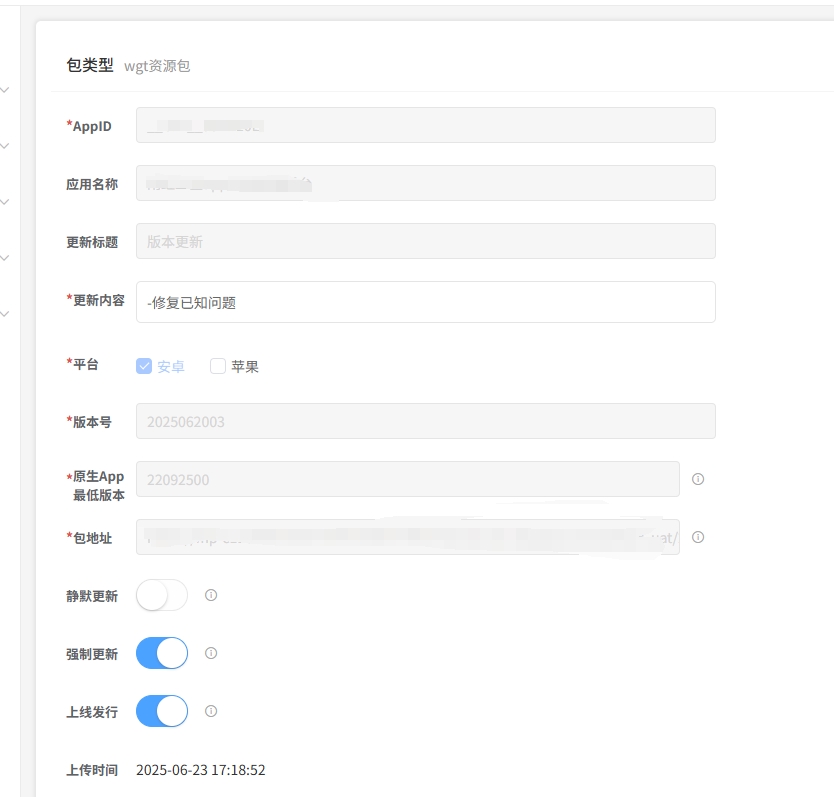The height and width of the screenshot is (797, 834).
Task: Uncheck the 安卓 platform checkbox
Action: click(x=144, y=366)
